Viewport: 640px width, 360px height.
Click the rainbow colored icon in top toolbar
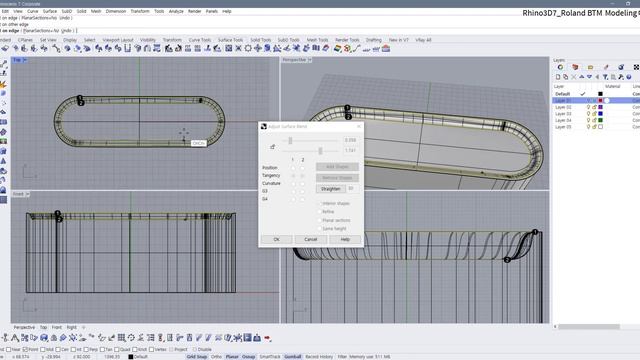[x=338, y=49]
